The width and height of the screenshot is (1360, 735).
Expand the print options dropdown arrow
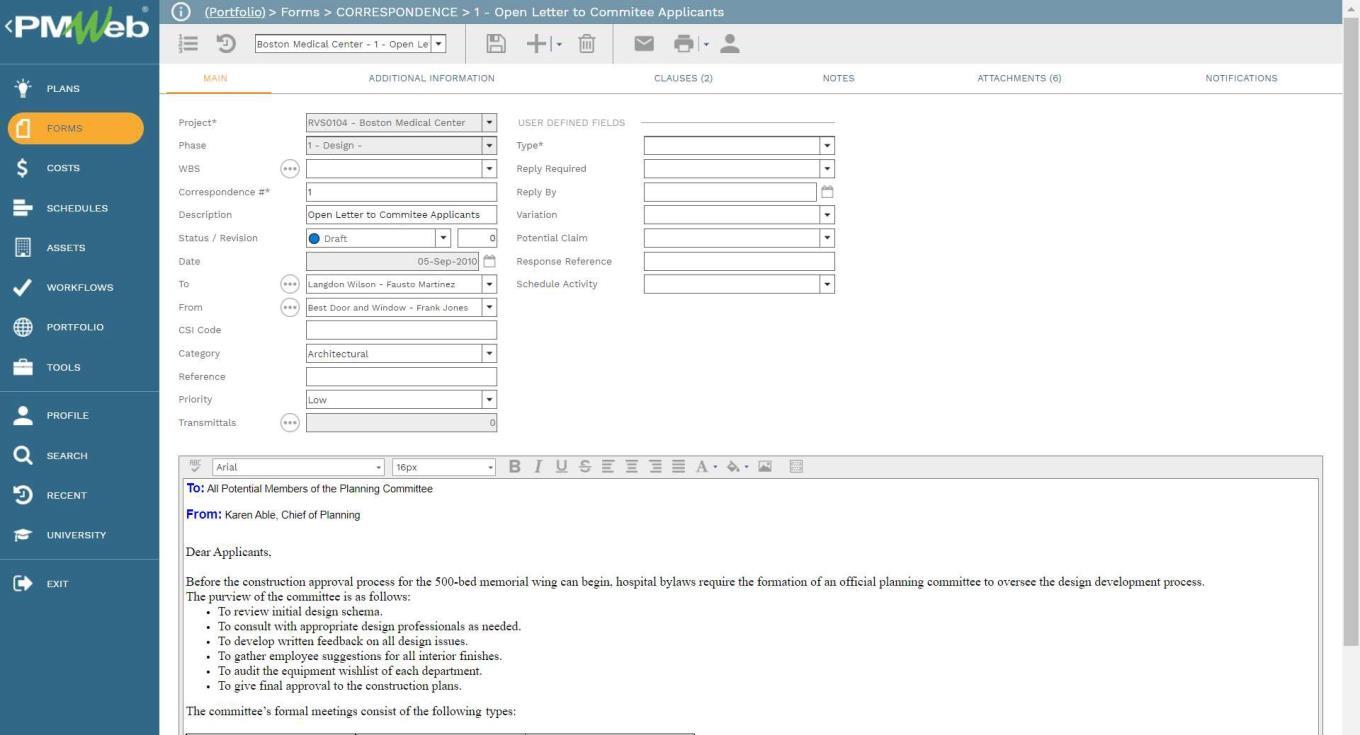[706, 45]
